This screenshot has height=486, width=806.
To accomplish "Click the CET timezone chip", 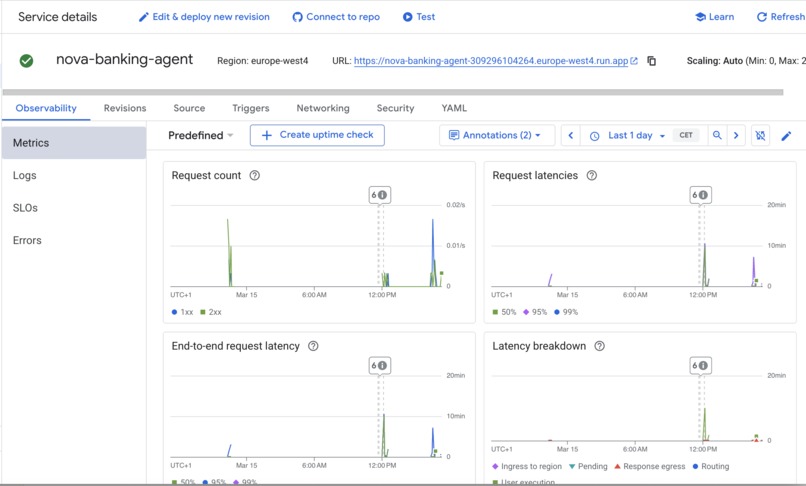I will pos(686,135).
